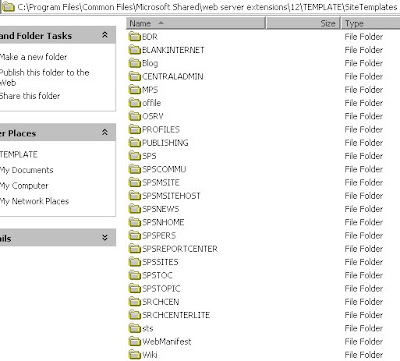Click the SPSCOMMU folder icon

pyautogui.click(x=135, y=169)
